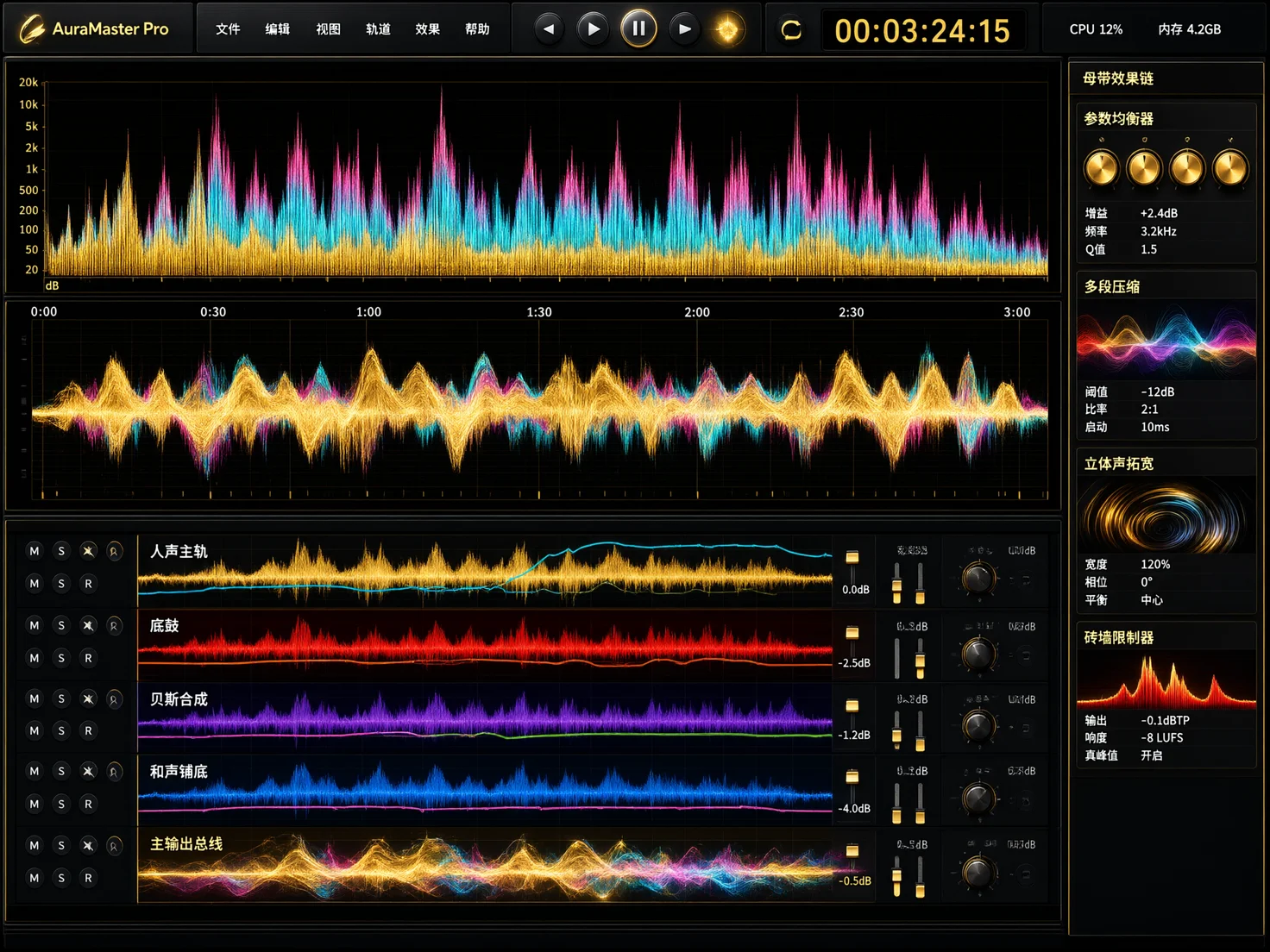
Task: Click the star icon on 人声主轨 track
Action: [88, 551]
